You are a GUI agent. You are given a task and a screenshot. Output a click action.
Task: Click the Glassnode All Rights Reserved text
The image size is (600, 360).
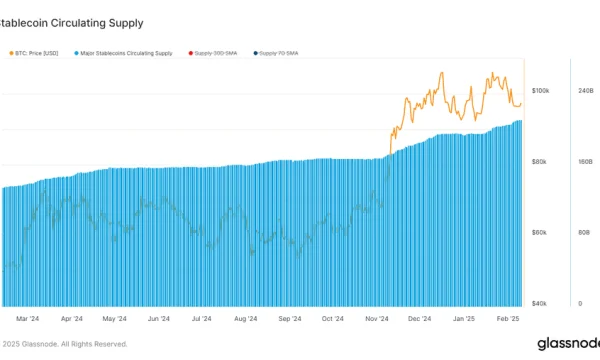click(x=64, y=344)
